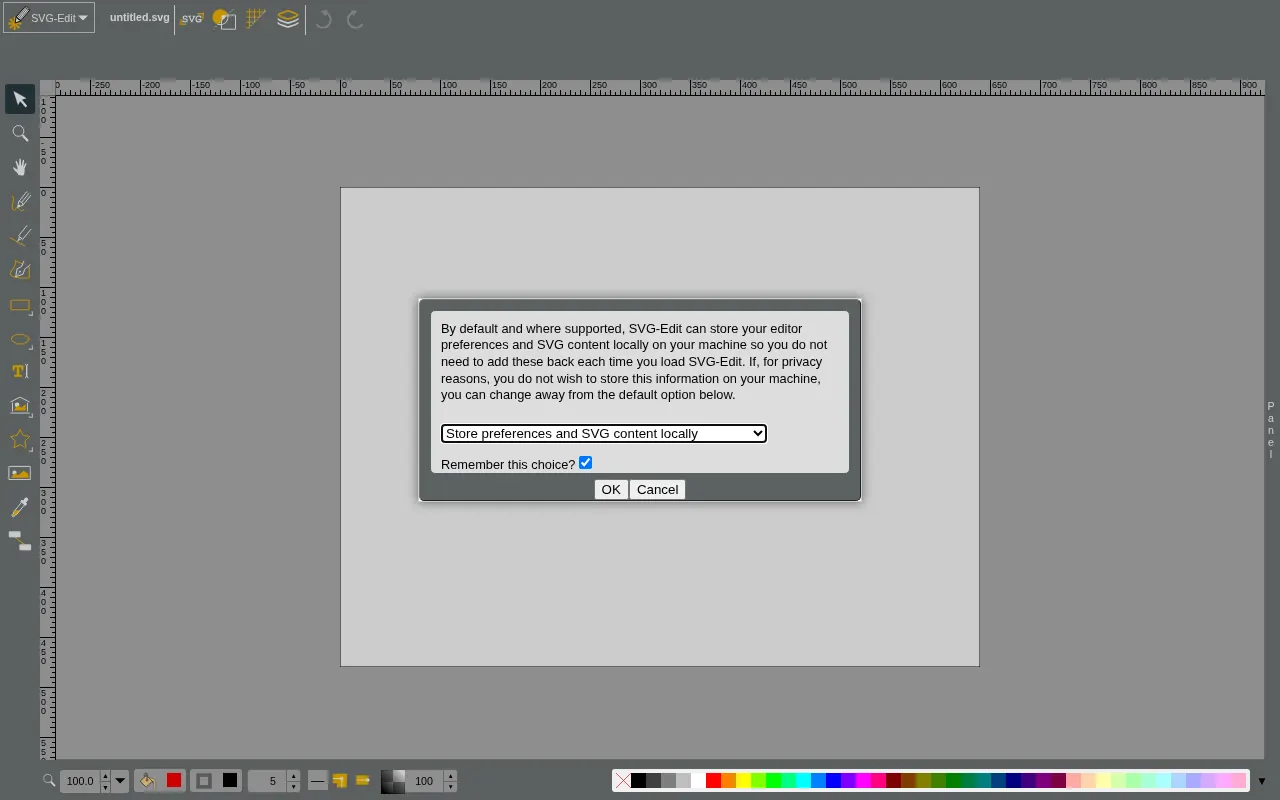Open the side Panel handle

pyautogui.click(x=1271, y=430)
